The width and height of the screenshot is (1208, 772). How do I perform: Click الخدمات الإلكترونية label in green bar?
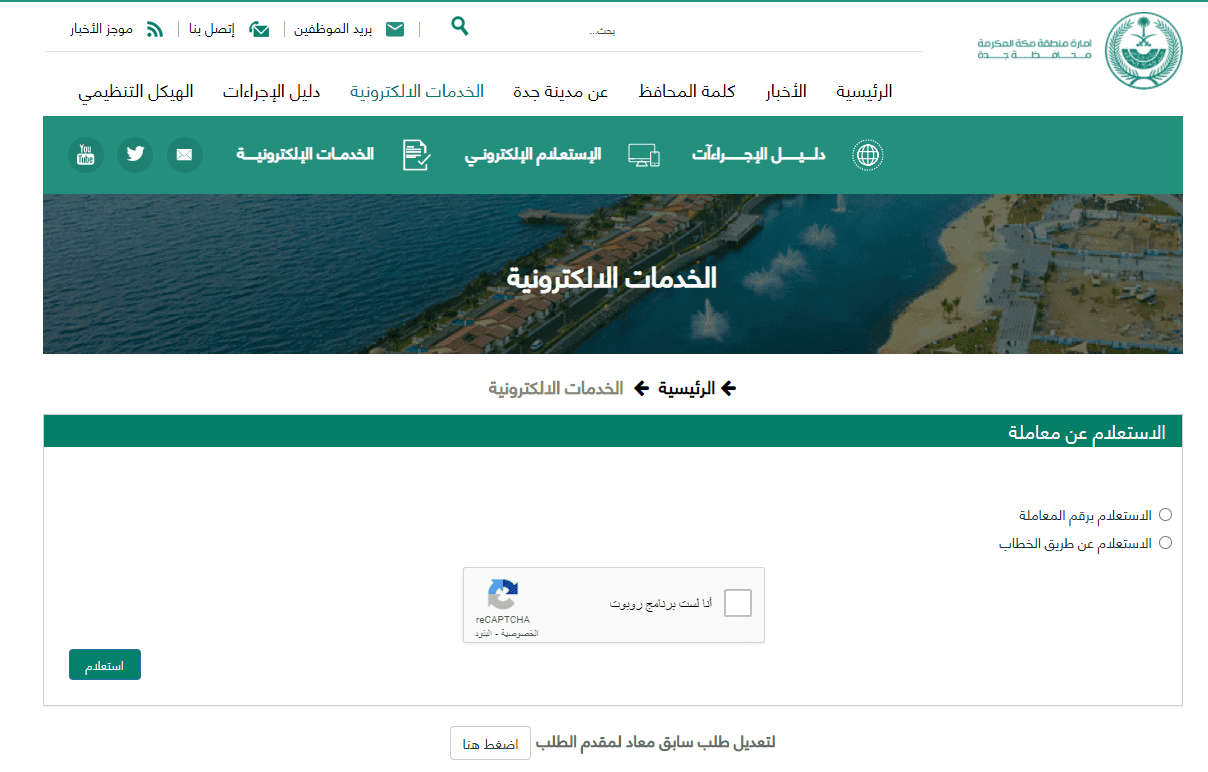[x=305, y=155]
